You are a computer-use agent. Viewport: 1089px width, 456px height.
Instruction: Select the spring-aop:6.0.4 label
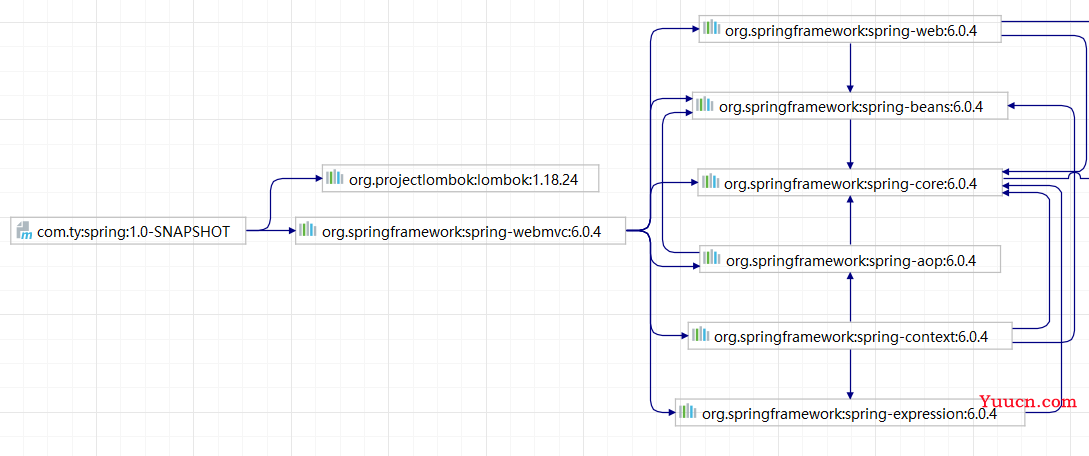point(851,261)
